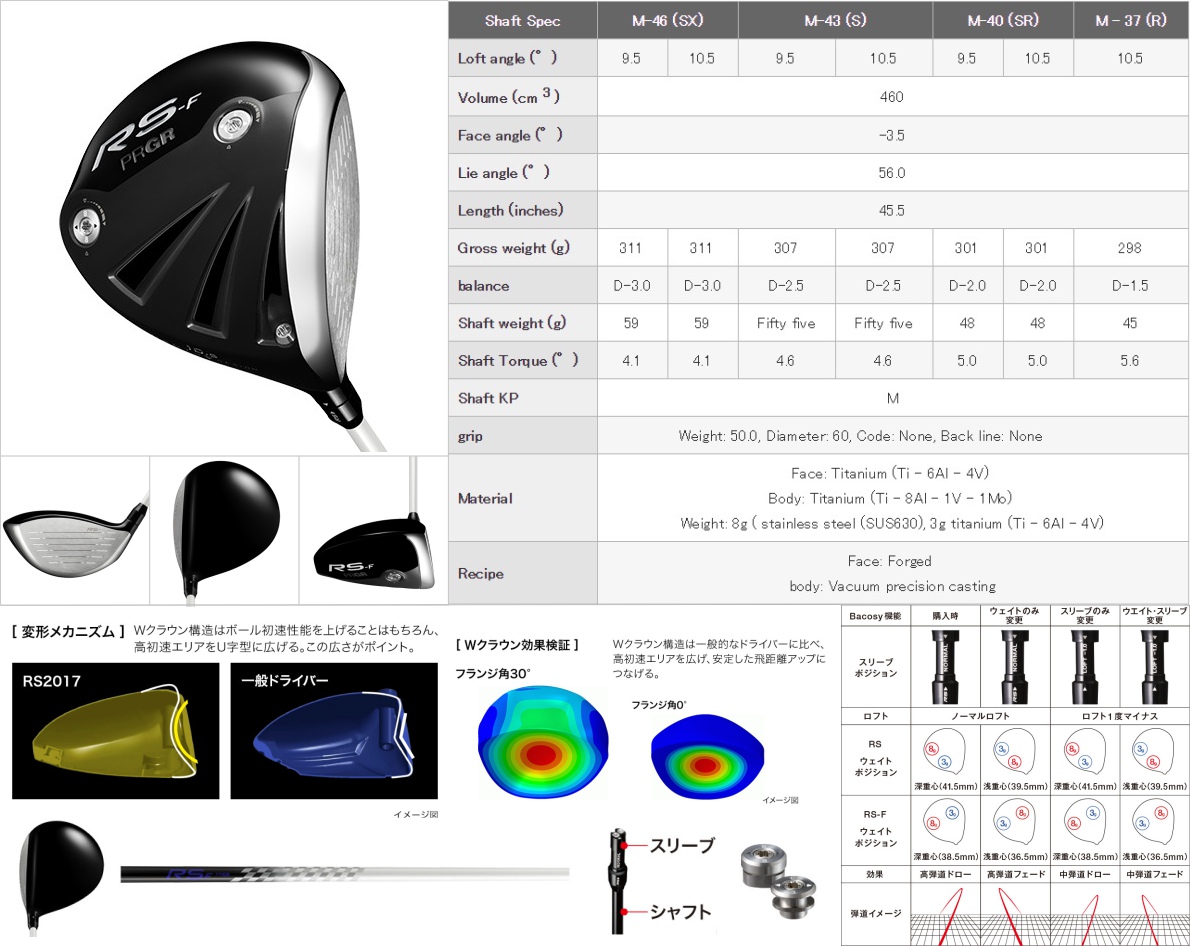This screenshot has height=946, width=1190.
Task: Open the blue 一般ドライバー diagram
Action: coord(334,730)
